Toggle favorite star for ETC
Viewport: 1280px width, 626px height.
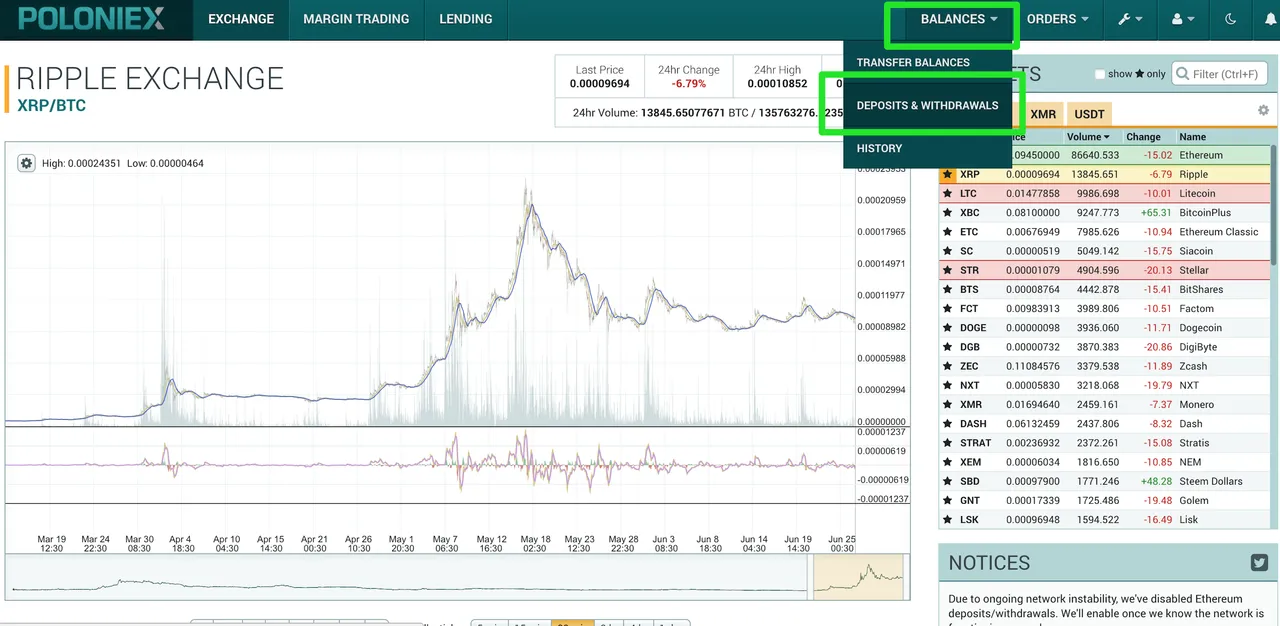947,232
